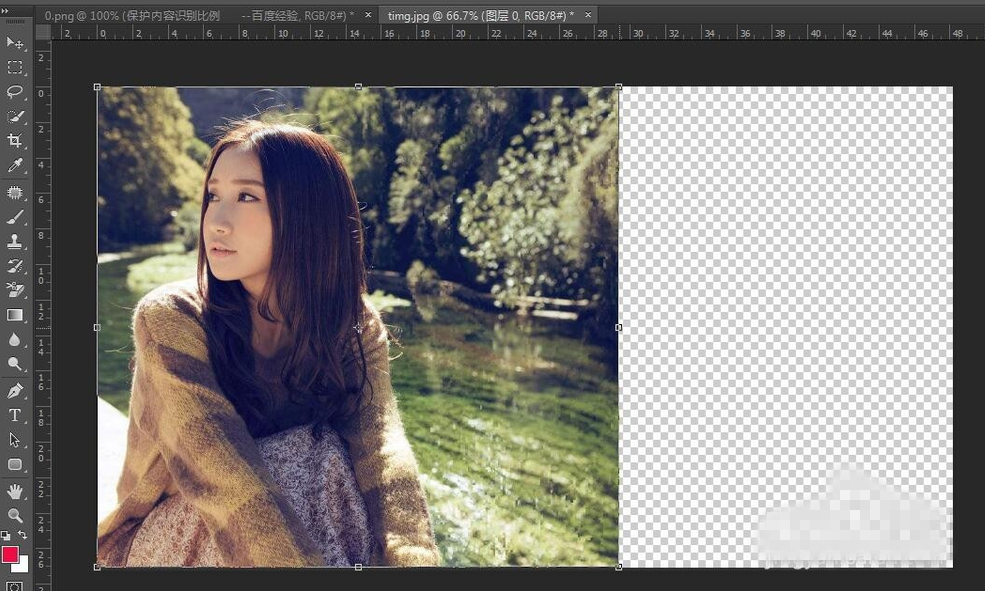Activate the Hand tool
Viewport: 985px width, 591px height.
(x=15, y=490)
